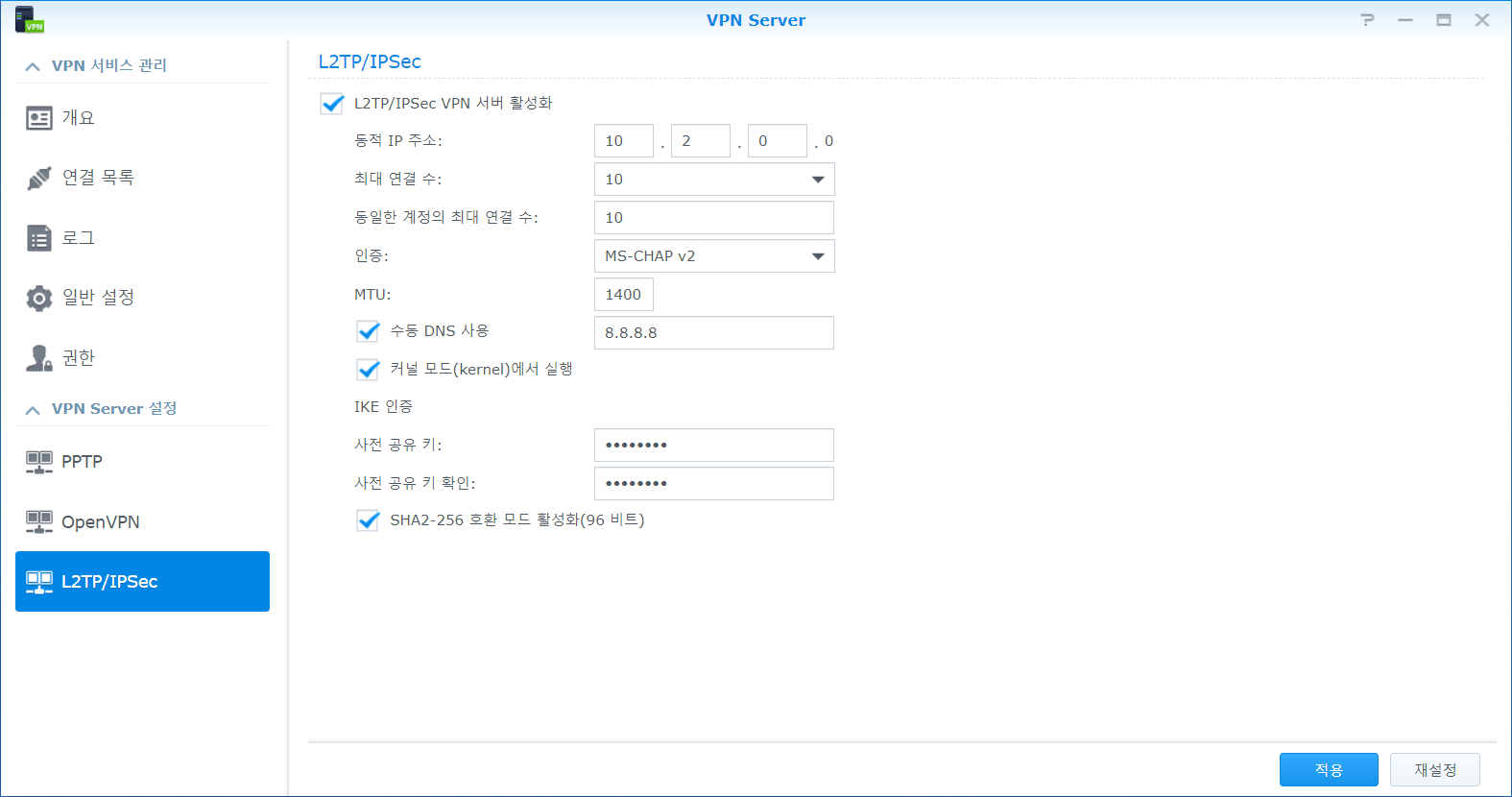Open general settings (일반 설정) gear icon
Viewport: 1512px width, 797px height.
[x=39, y=298]
